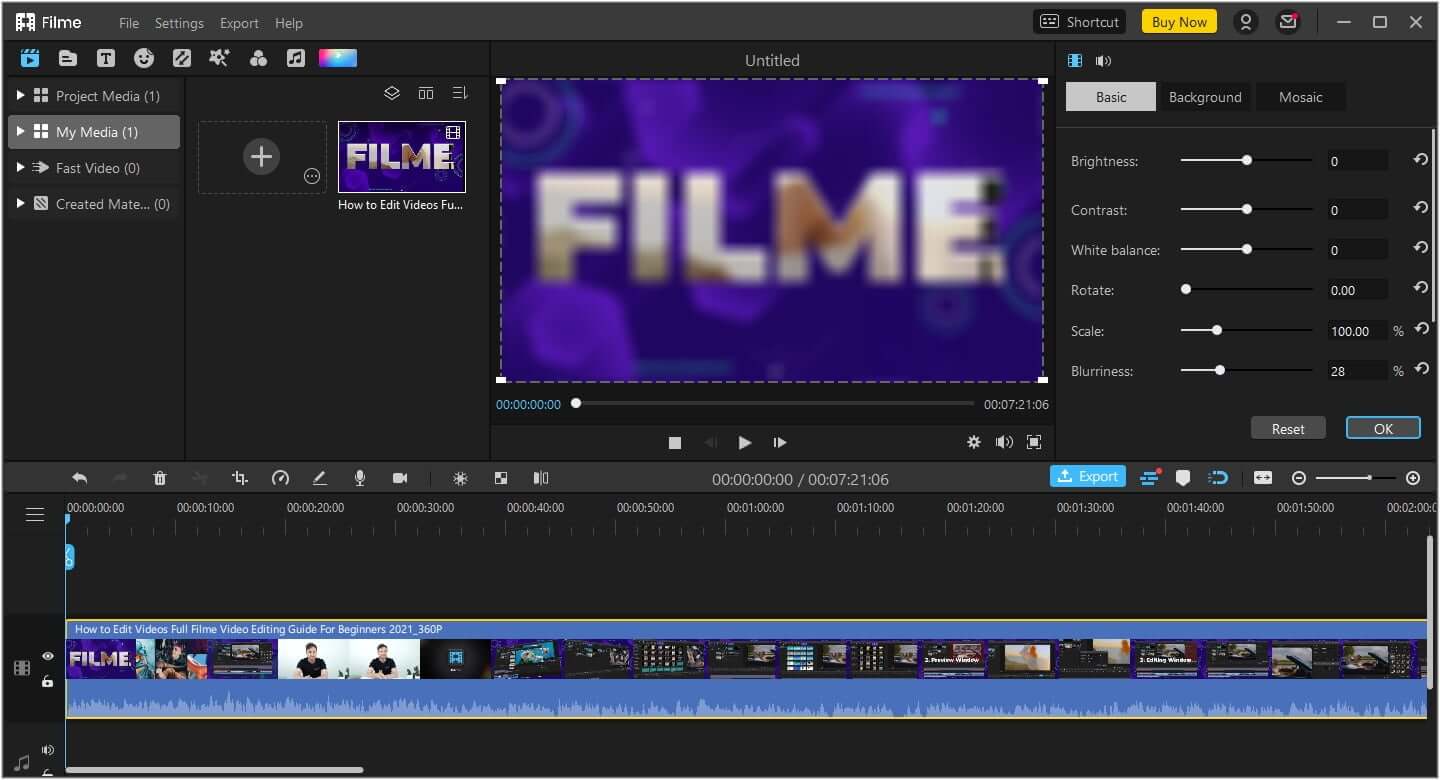Open the Settings menu
The image size is (1440, 780).
pos(179,23)
